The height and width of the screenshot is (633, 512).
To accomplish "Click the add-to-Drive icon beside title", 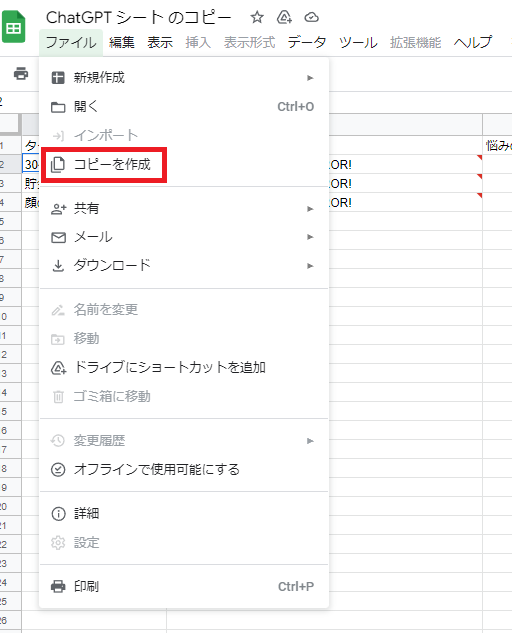I will pyautogui.click(x=284, y=17).
